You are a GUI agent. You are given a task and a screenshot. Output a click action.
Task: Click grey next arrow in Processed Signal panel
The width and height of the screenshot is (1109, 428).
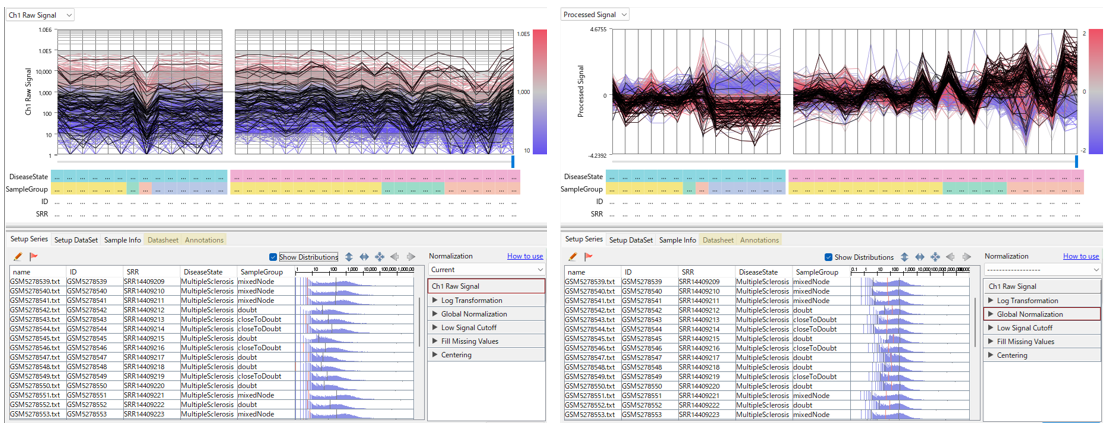click(x=965, y=257)
